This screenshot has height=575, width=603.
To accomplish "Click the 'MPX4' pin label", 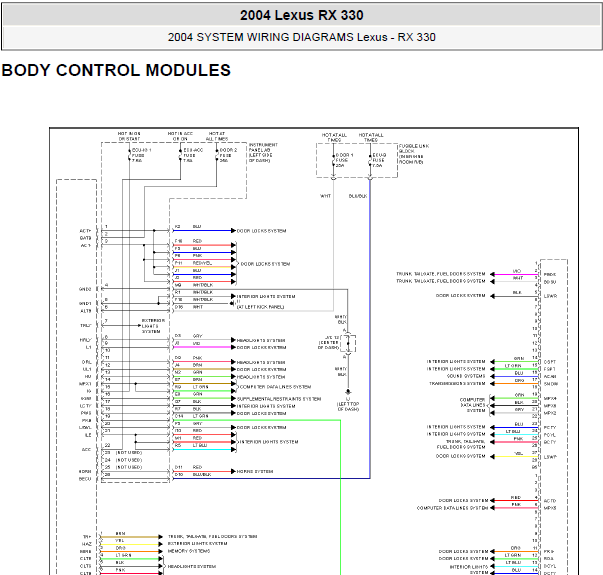I will [550, 398].
